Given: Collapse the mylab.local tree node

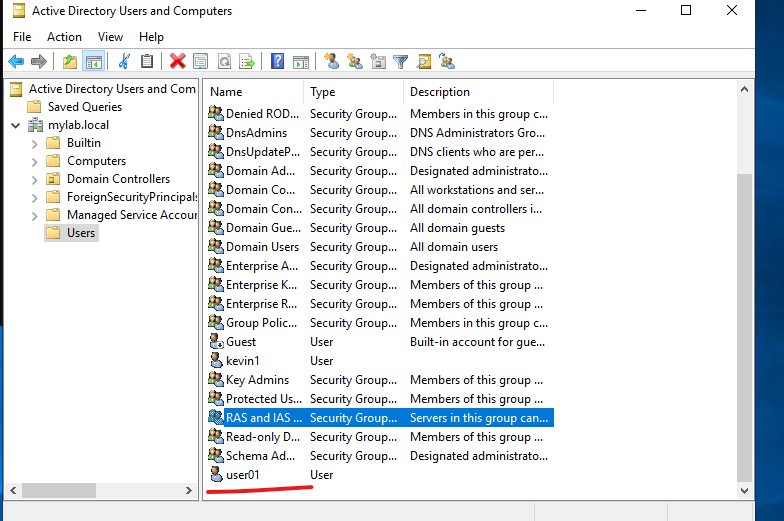Looking at the screenshot, I should (x=16, y=125).
